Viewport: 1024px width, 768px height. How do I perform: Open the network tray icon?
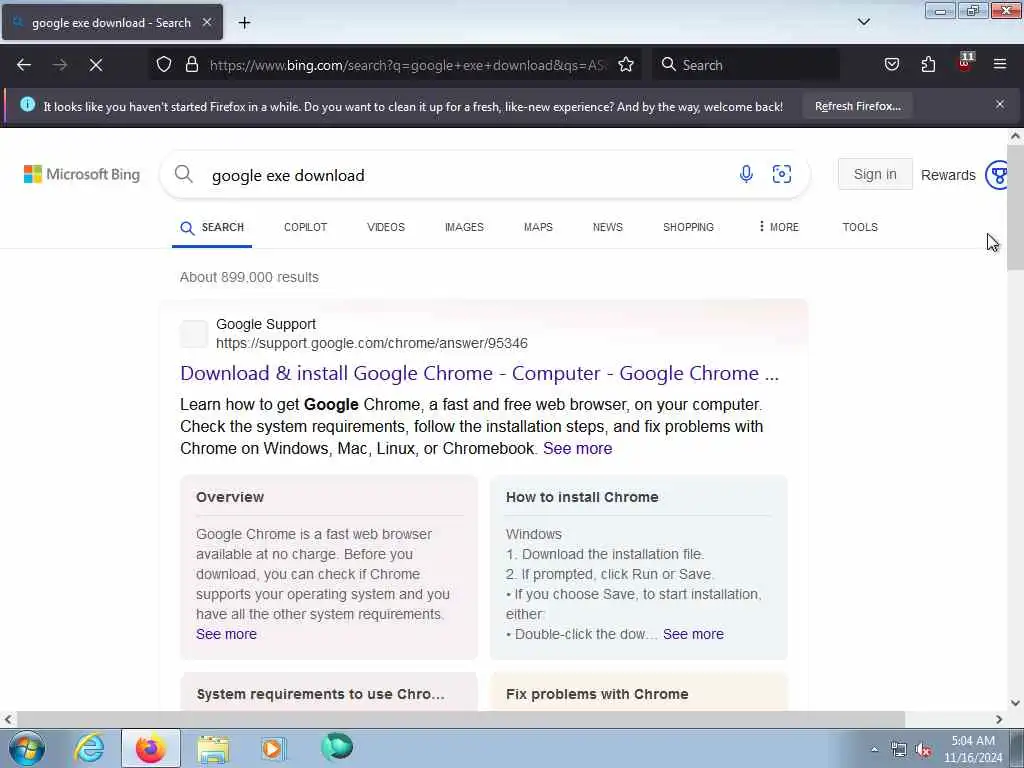click(x=899, y=750)
